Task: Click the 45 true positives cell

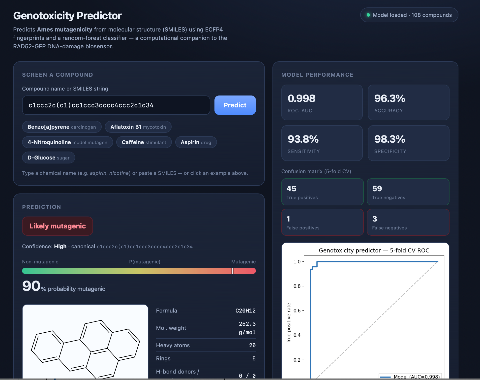Action: click(x=322, y=192)
